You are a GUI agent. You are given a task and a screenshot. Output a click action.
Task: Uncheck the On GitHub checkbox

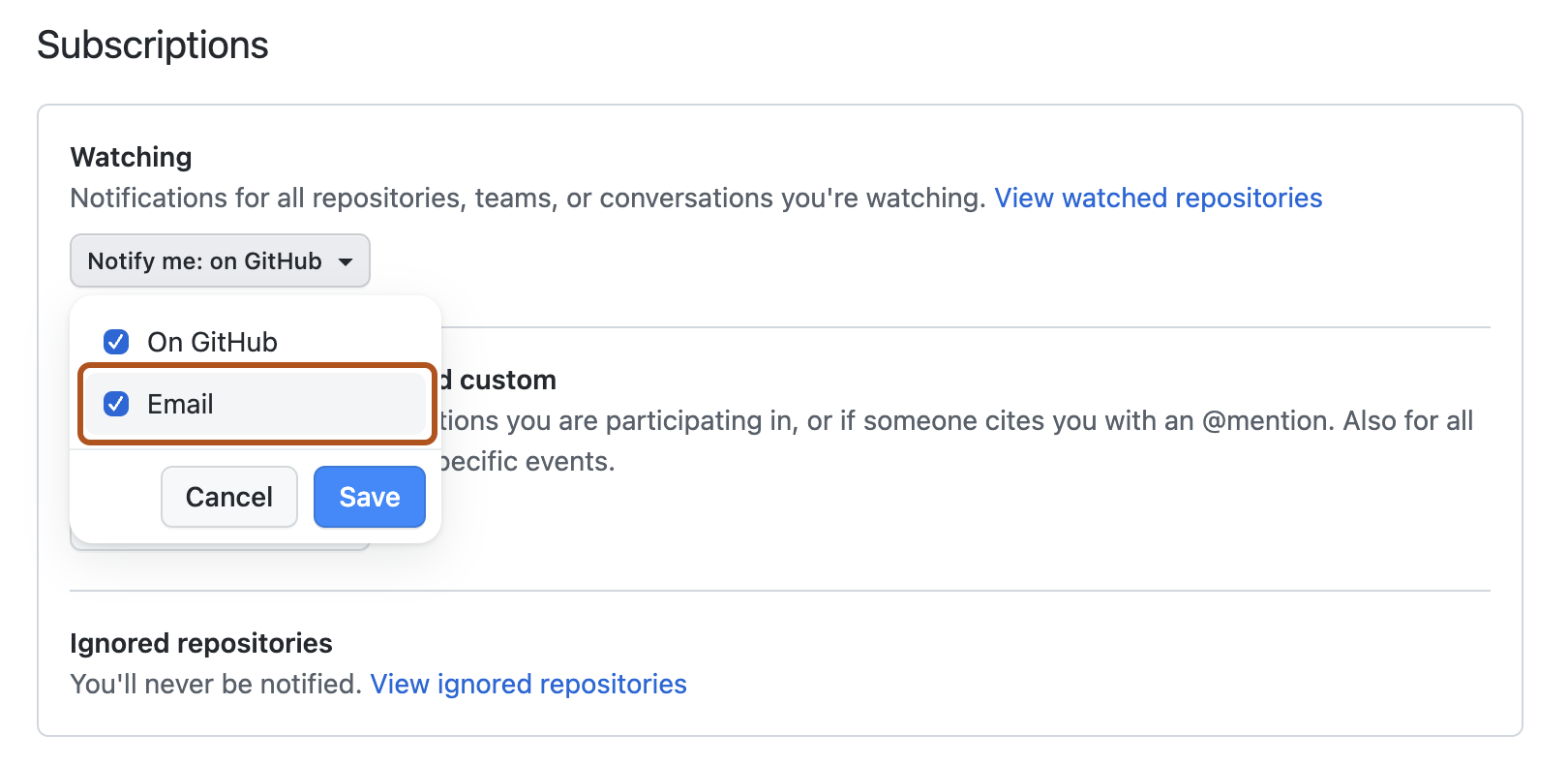[x=116, y=342]
